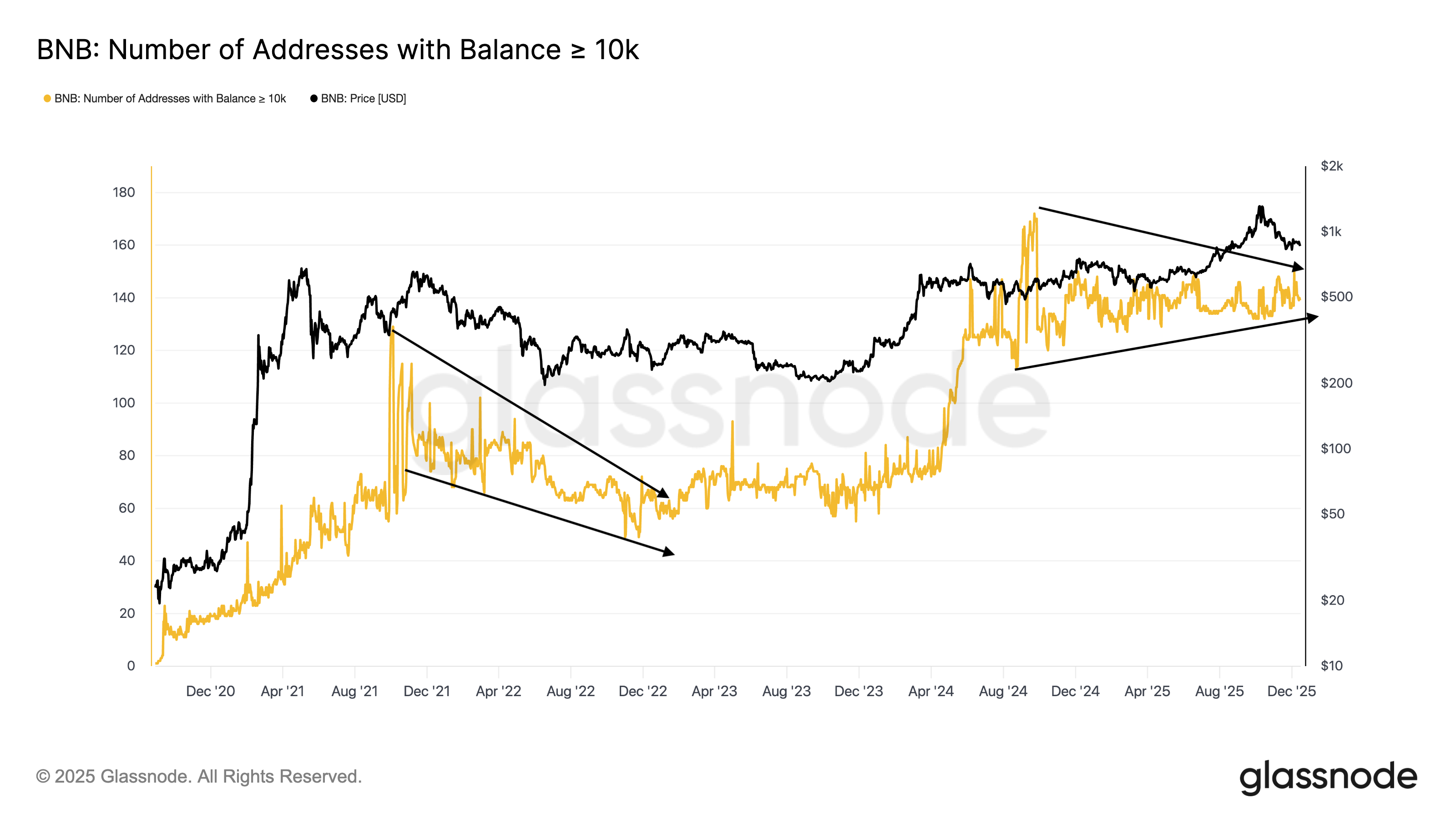Click the chart title 'BNB: Number of Addresses'
1456x819 pixels.
(x=338, y=50)
